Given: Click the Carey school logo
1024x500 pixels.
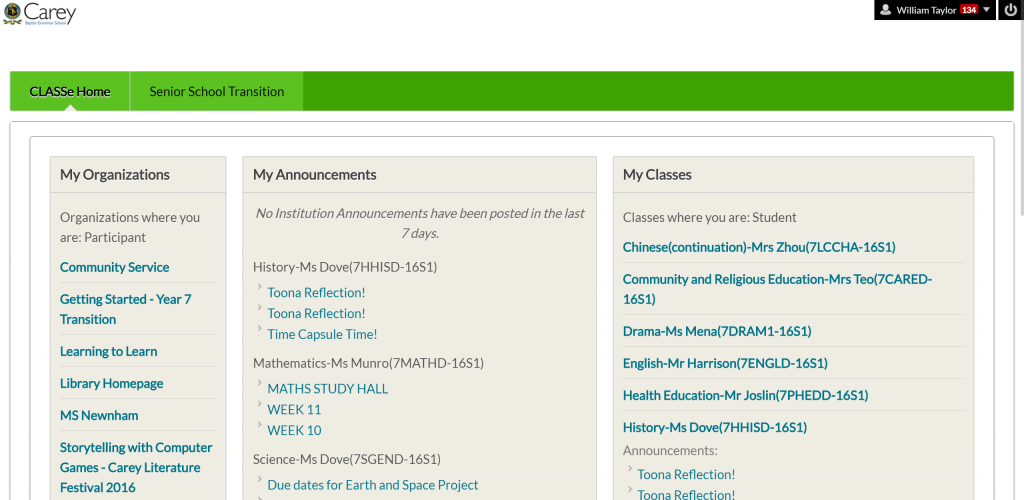Looking at the screenshot, I should [x=39, y=14].
